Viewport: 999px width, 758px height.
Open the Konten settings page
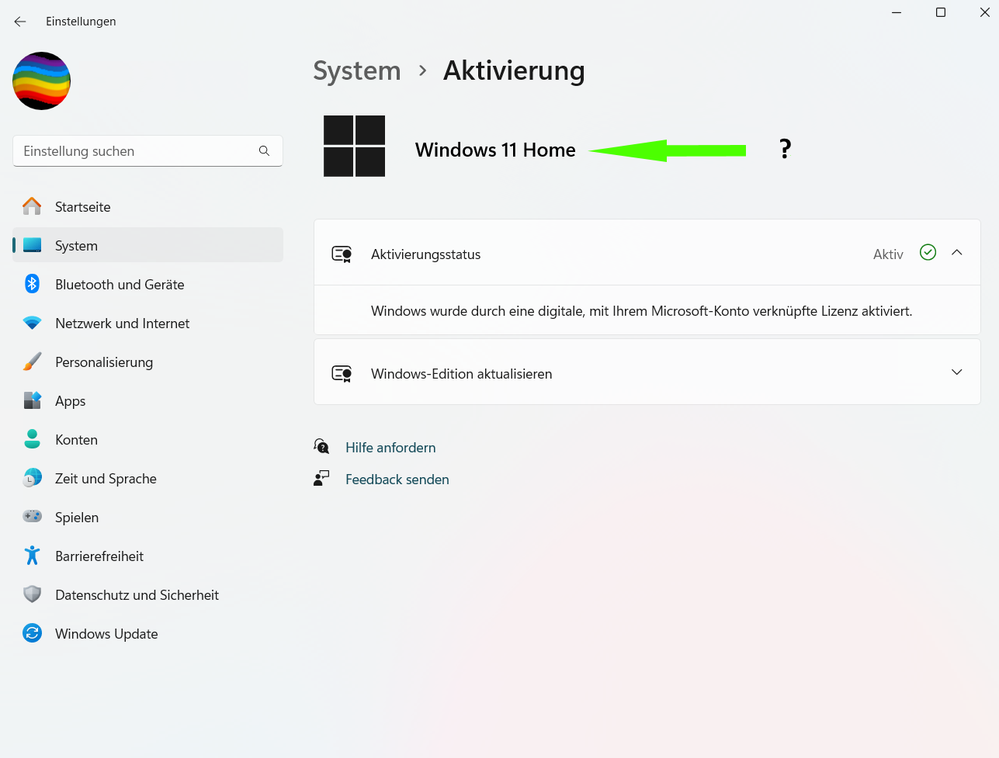(x=76, y=440)
